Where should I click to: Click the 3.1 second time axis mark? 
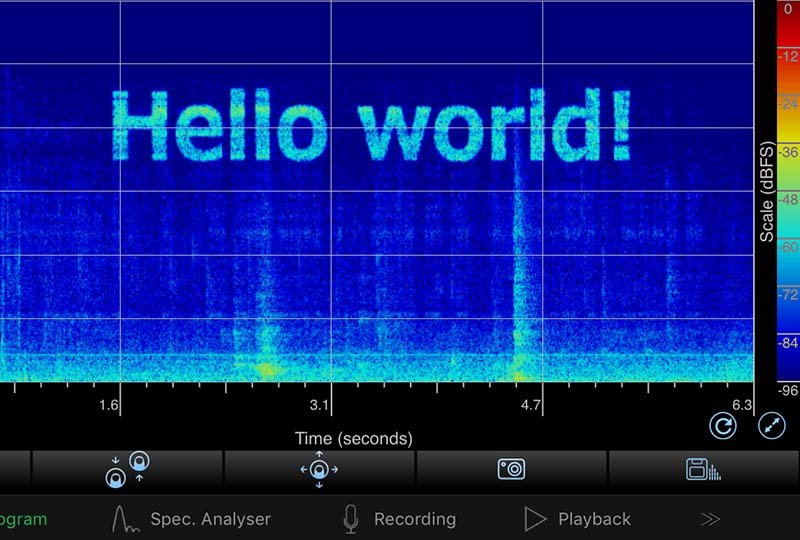(319, 405)
